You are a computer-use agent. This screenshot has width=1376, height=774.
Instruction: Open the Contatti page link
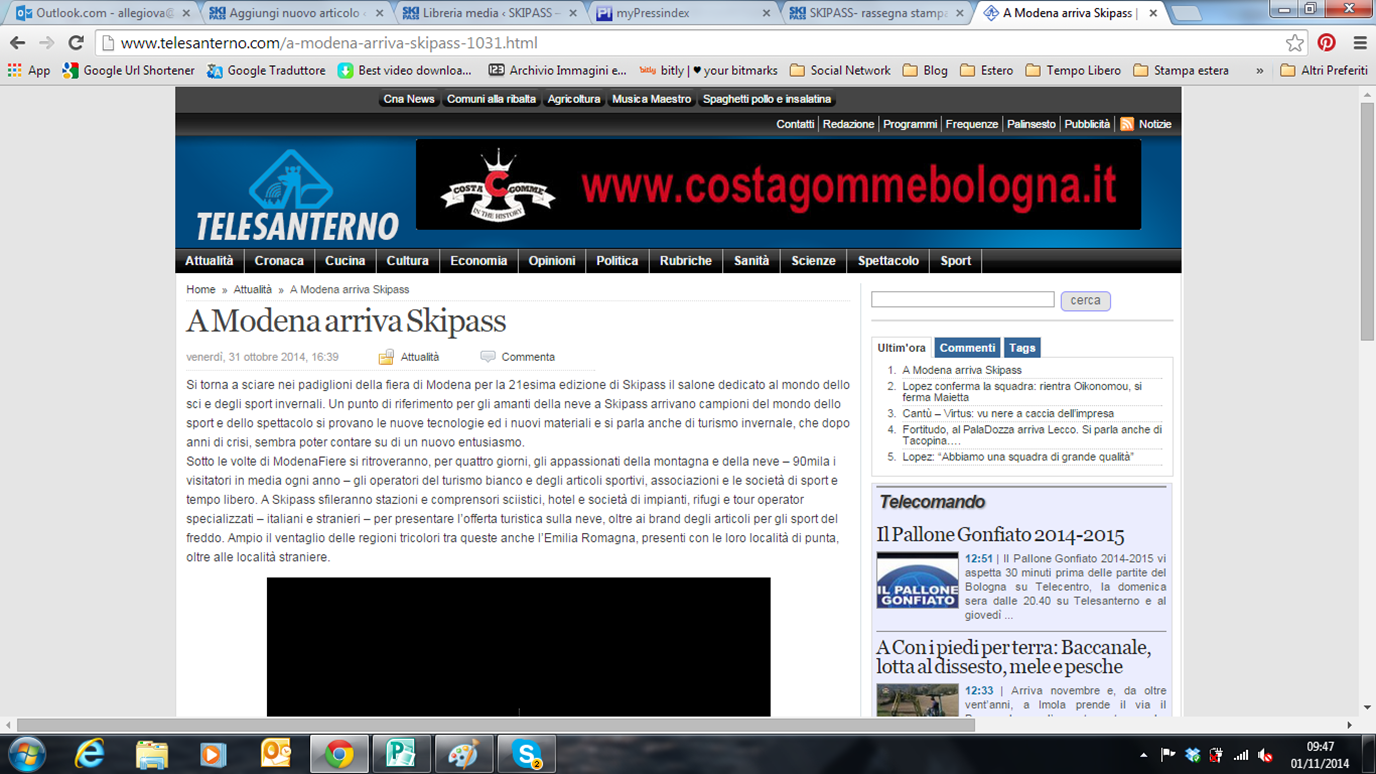[795, 124]
